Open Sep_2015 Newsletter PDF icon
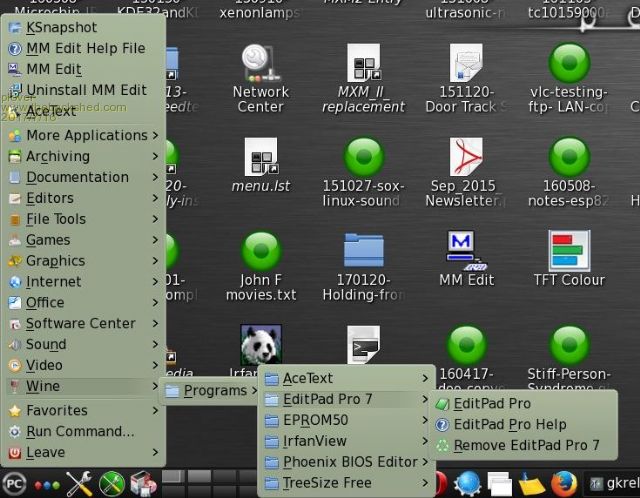 tap(466, 158)
